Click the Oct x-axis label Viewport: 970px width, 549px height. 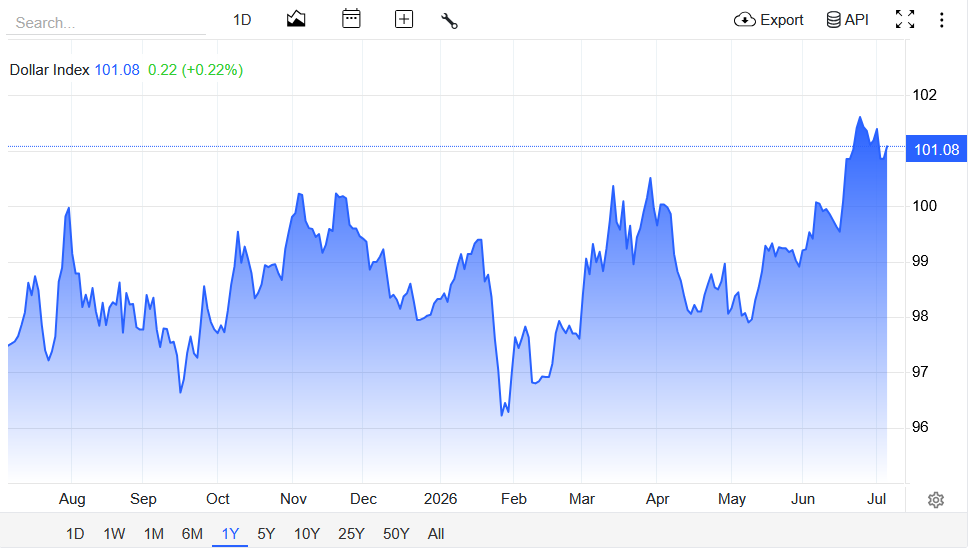pyautogui.click(x=218, y=499)
